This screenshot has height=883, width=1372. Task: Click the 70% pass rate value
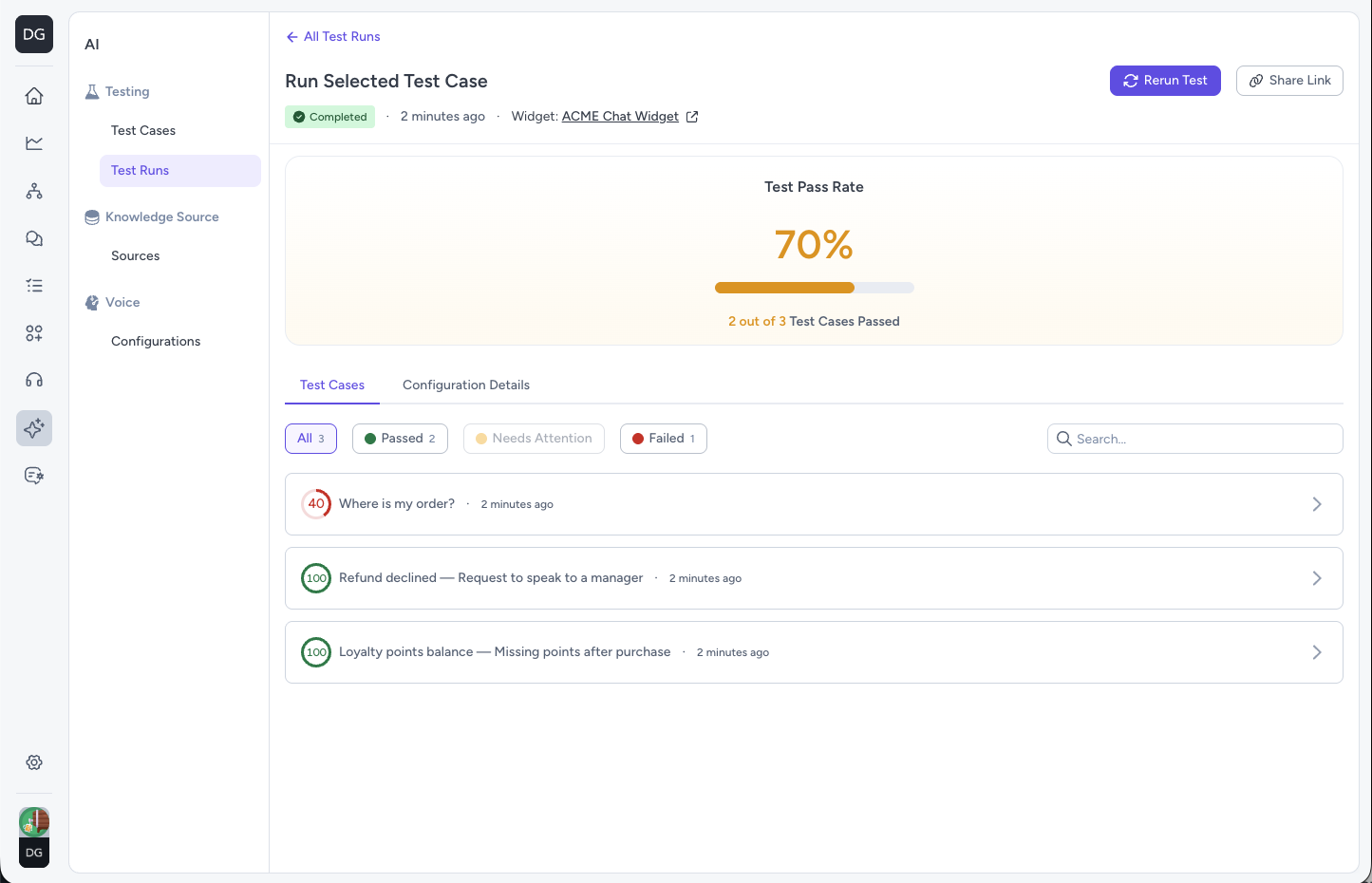pos(814,245)
